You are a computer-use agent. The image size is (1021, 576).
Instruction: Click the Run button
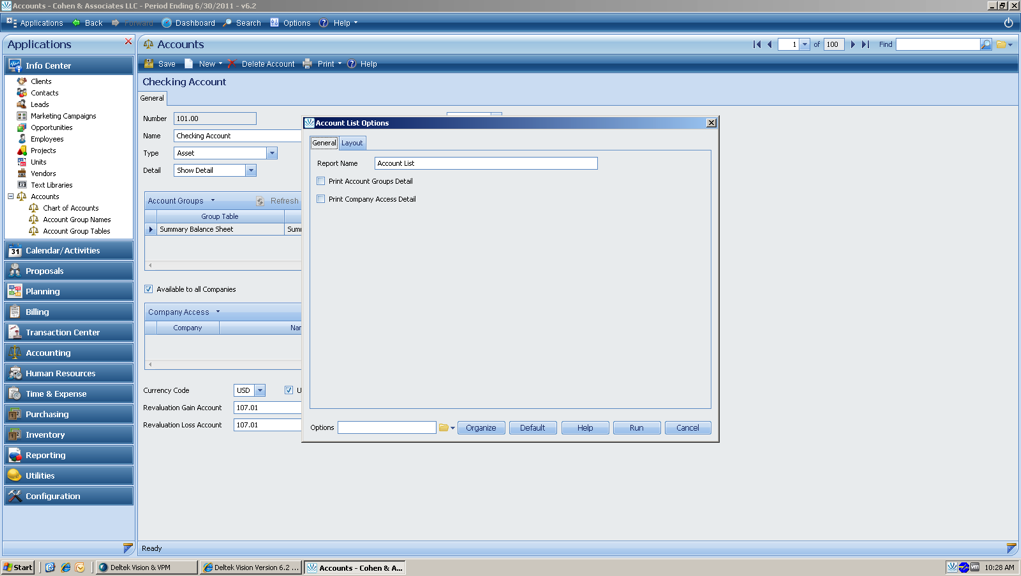[636, 428]
